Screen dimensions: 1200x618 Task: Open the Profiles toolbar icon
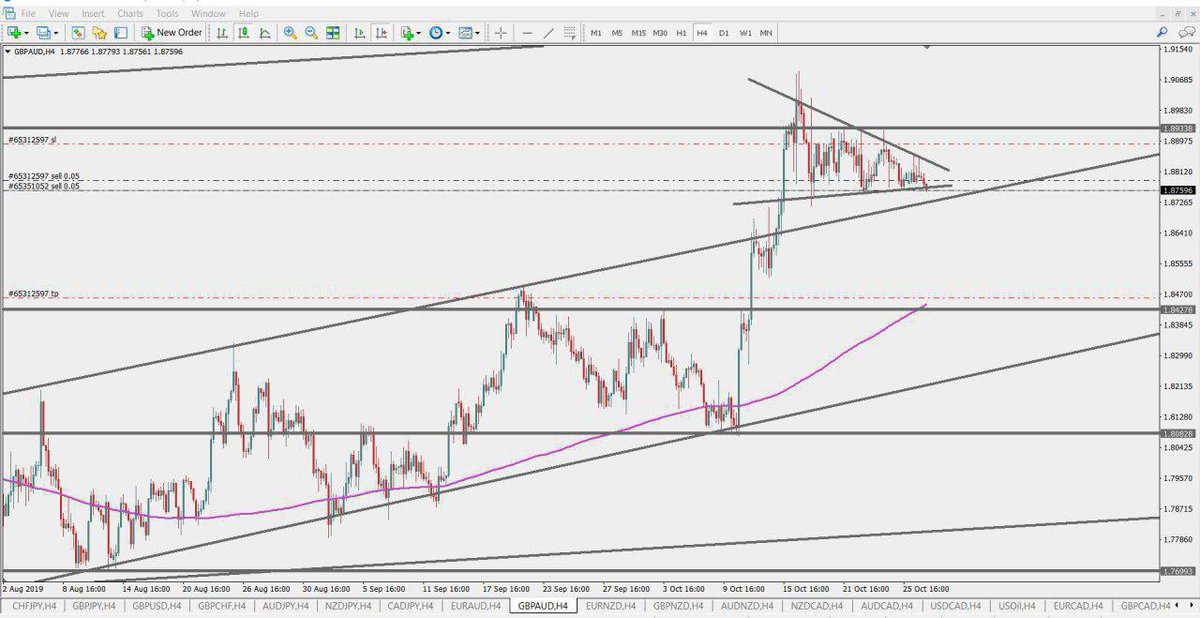(x=43, y=32)
